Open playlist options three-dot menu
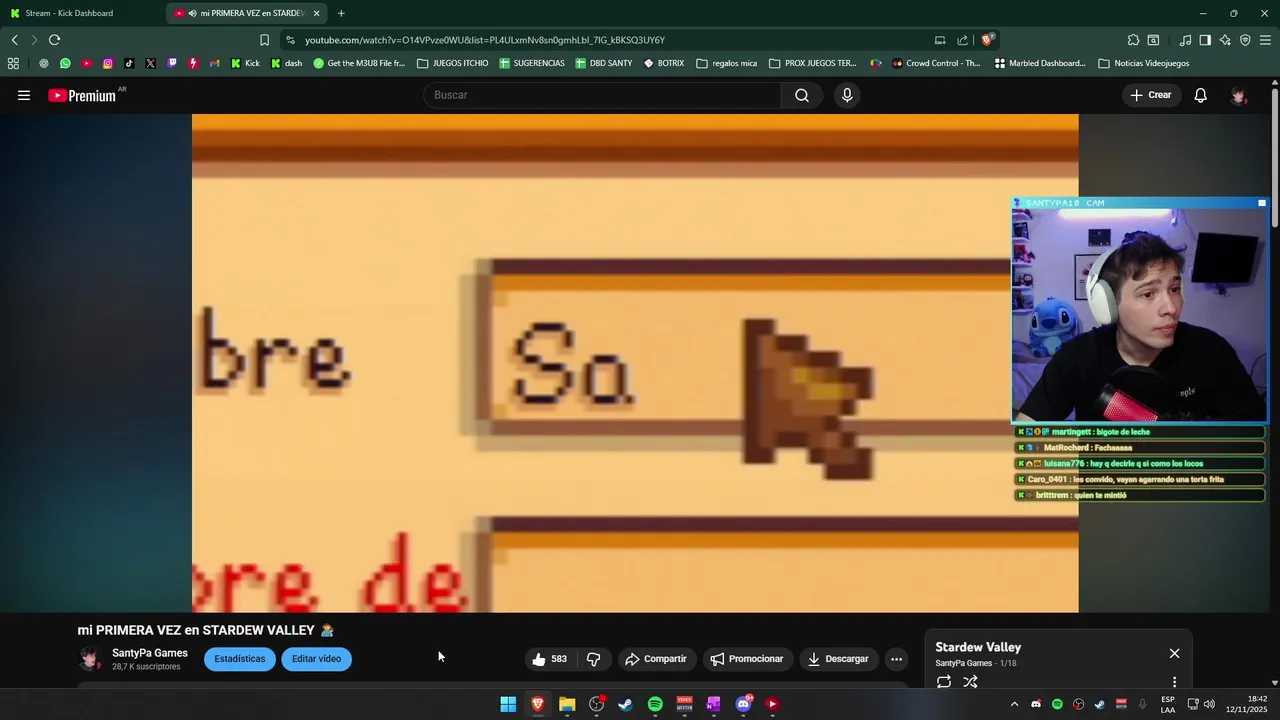The height and width of the screenshot is (720, 1280). 1174,682
